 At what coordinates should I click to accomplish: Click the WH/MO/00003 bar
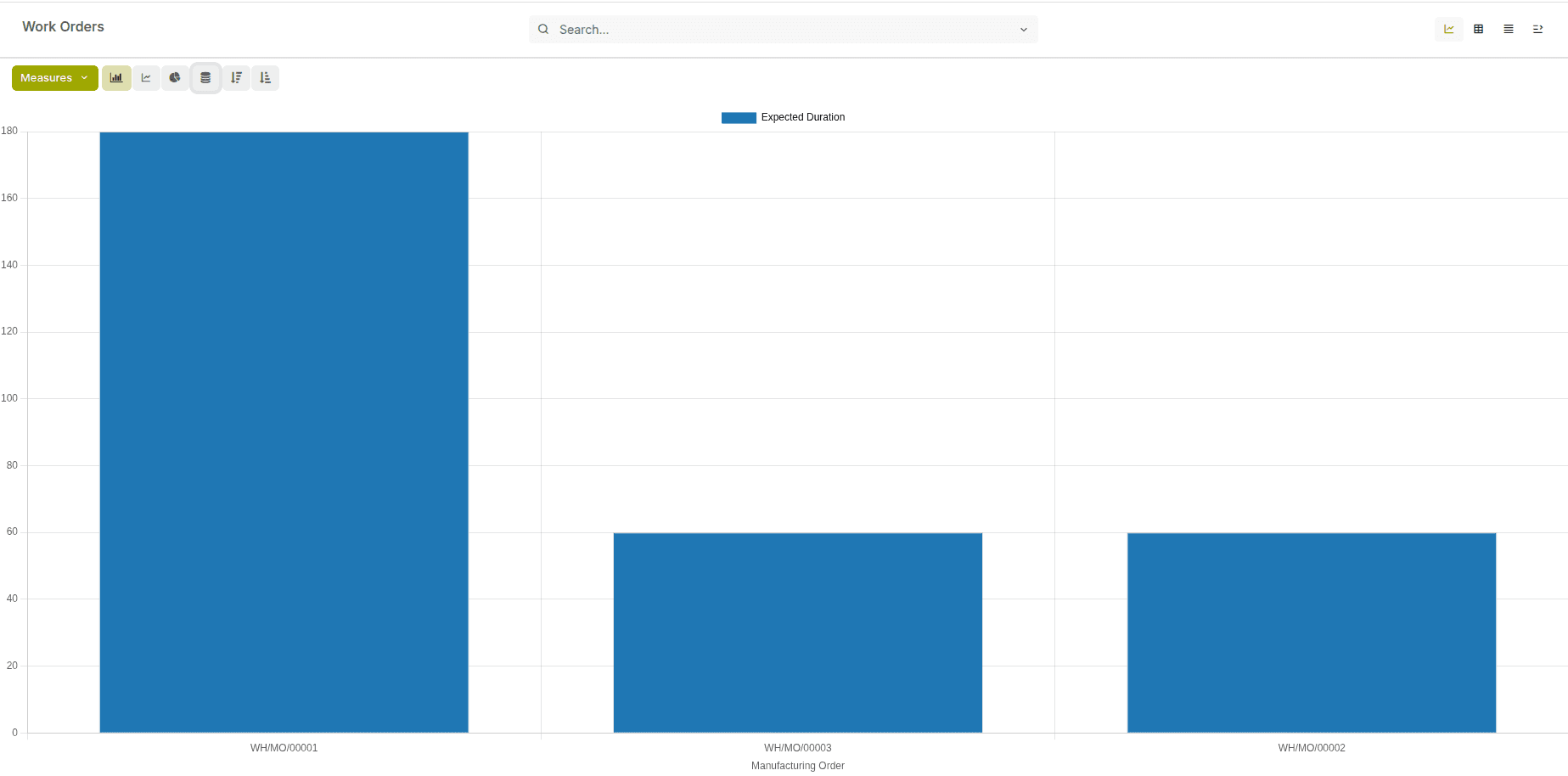(x=797, y=633)
